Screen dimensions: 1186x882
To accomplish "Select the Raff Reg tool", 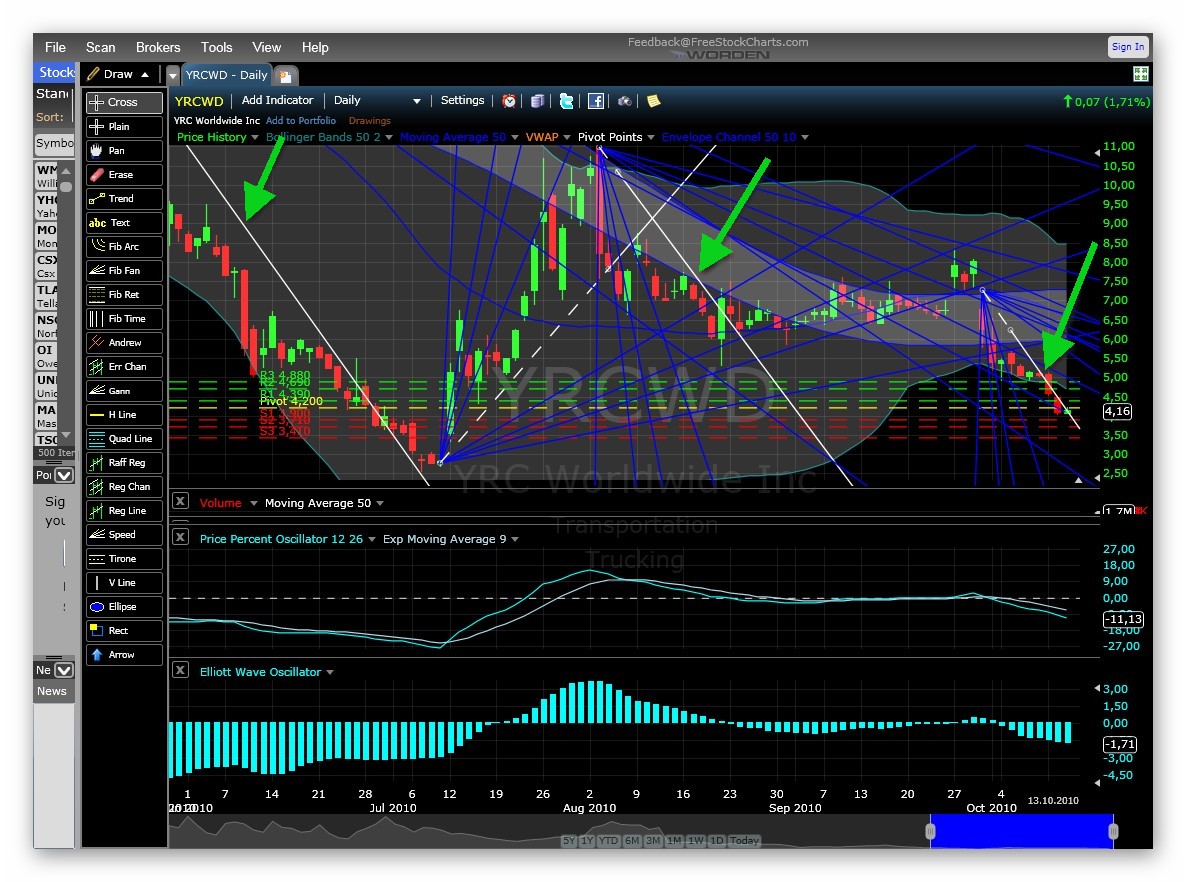I will (x=124, y=463).
